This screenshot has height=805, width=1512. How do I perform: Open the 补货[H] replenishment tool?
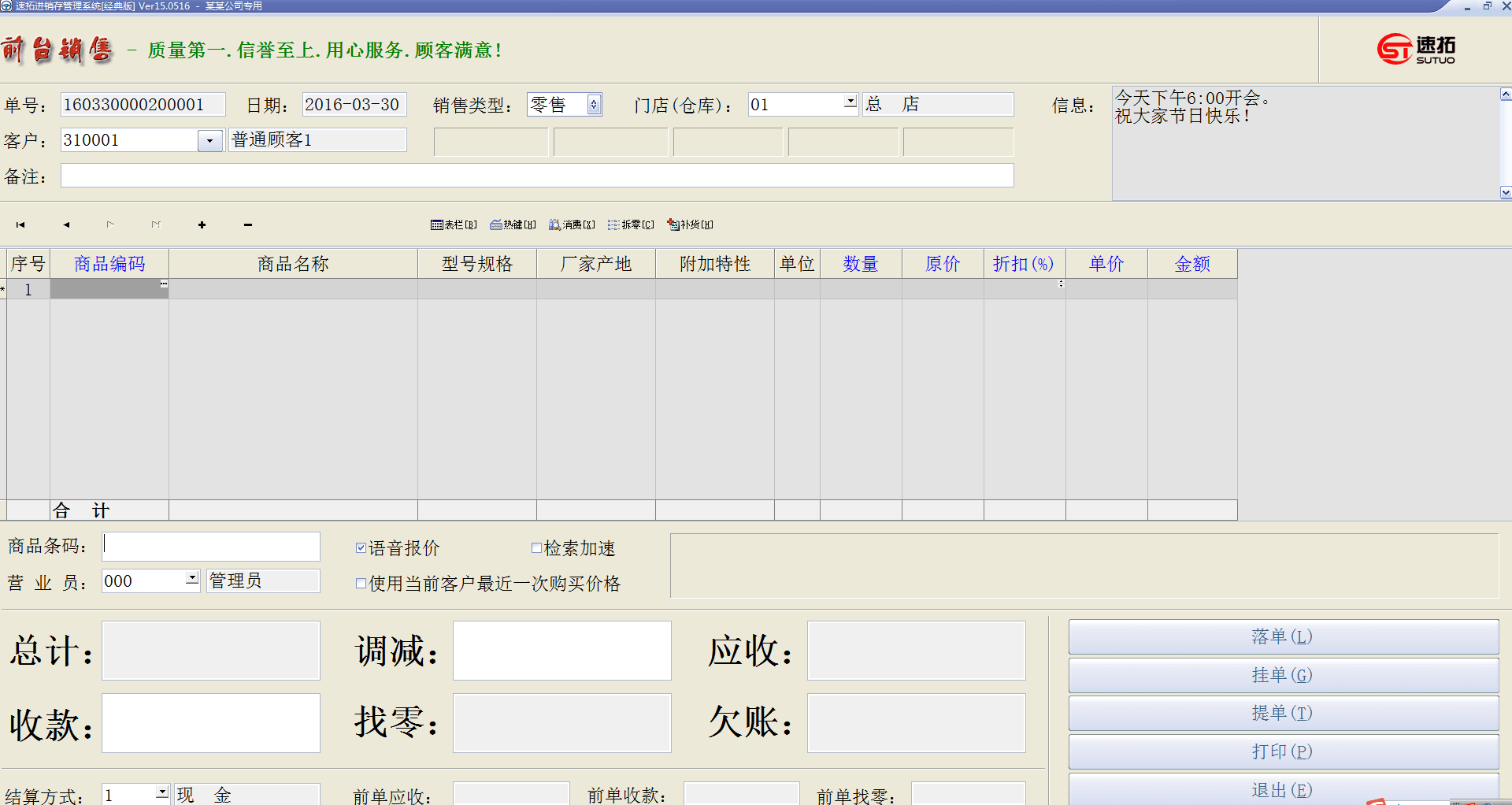click(691, 224)
